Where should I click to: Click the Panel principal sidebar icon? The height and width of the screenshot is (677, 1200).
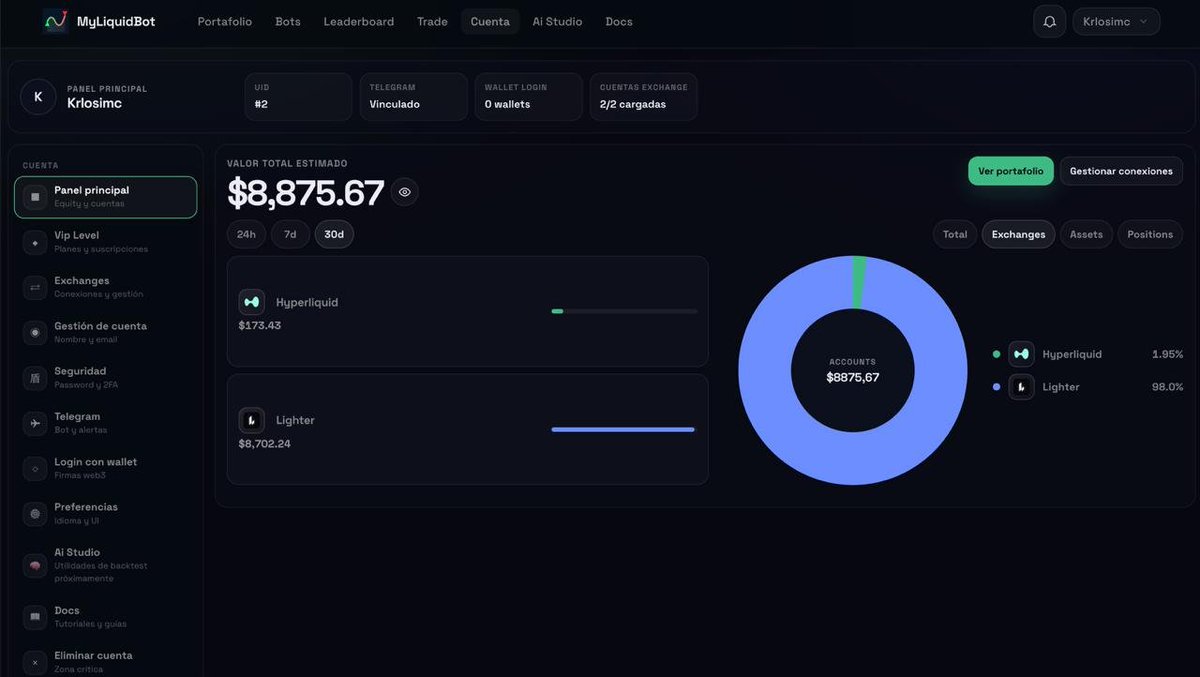(x=35, y=197)
